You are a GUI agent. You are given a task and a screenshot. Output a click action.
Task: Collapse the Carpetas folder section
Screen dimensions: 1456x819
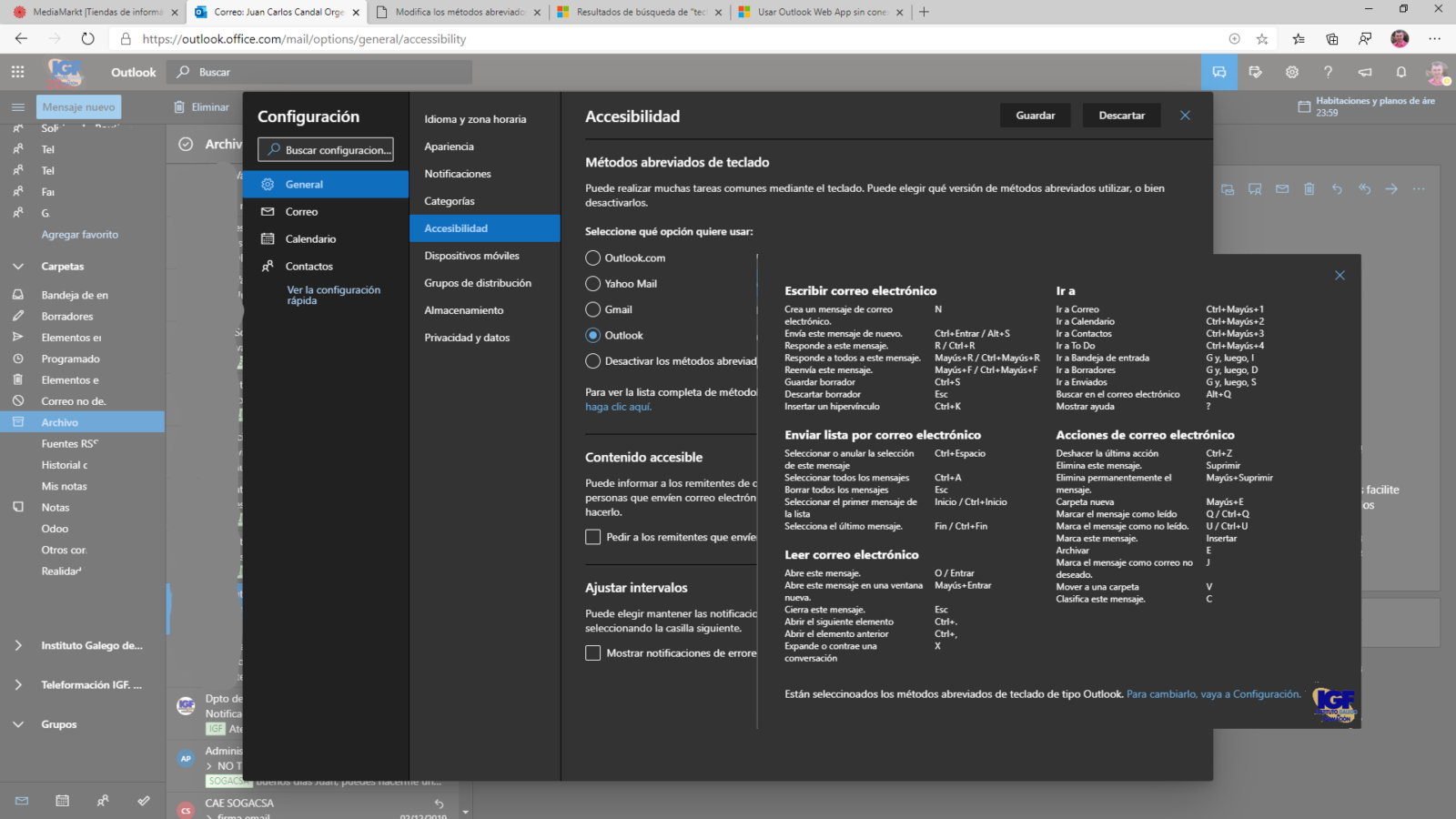[18, 267]
